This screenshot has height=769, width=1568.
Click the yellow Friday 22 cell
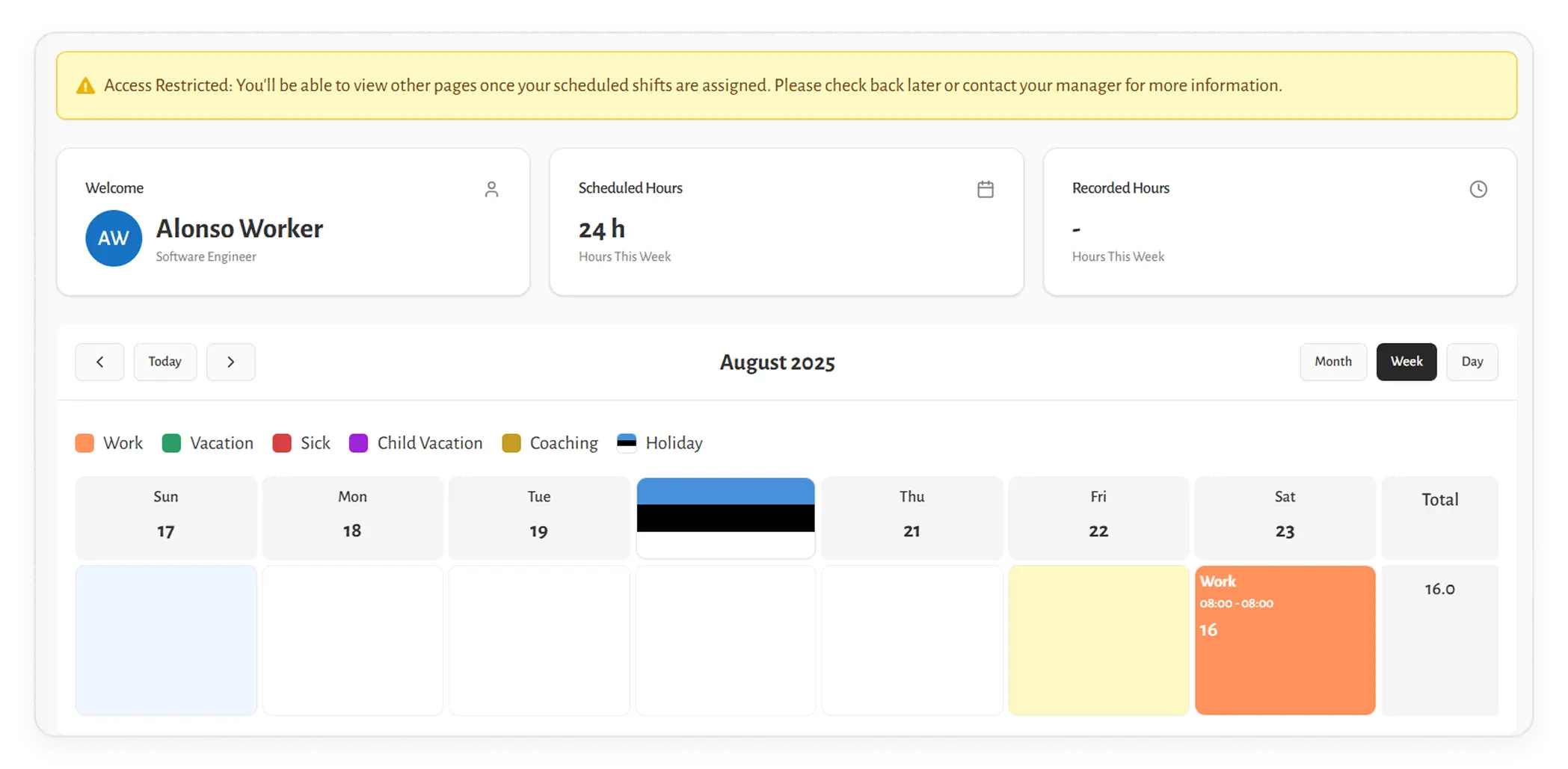click(x=1098, y=640)
